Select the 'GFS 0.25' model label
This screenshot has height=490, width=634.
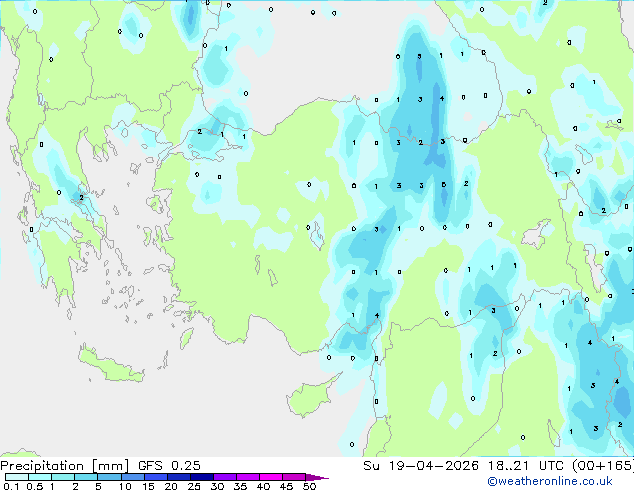pyautogui.click(x=169, y=466)
